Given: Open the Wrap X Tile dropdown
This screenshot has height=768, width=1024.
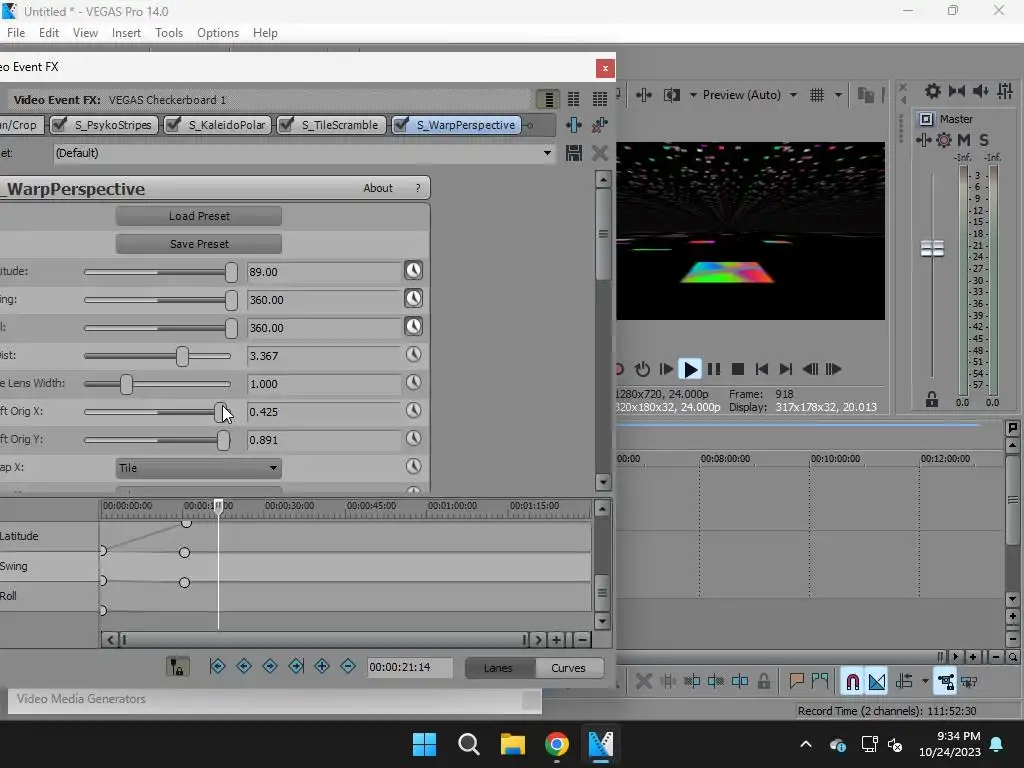Looking at the screenshot, I should click(x=199, y=468).
